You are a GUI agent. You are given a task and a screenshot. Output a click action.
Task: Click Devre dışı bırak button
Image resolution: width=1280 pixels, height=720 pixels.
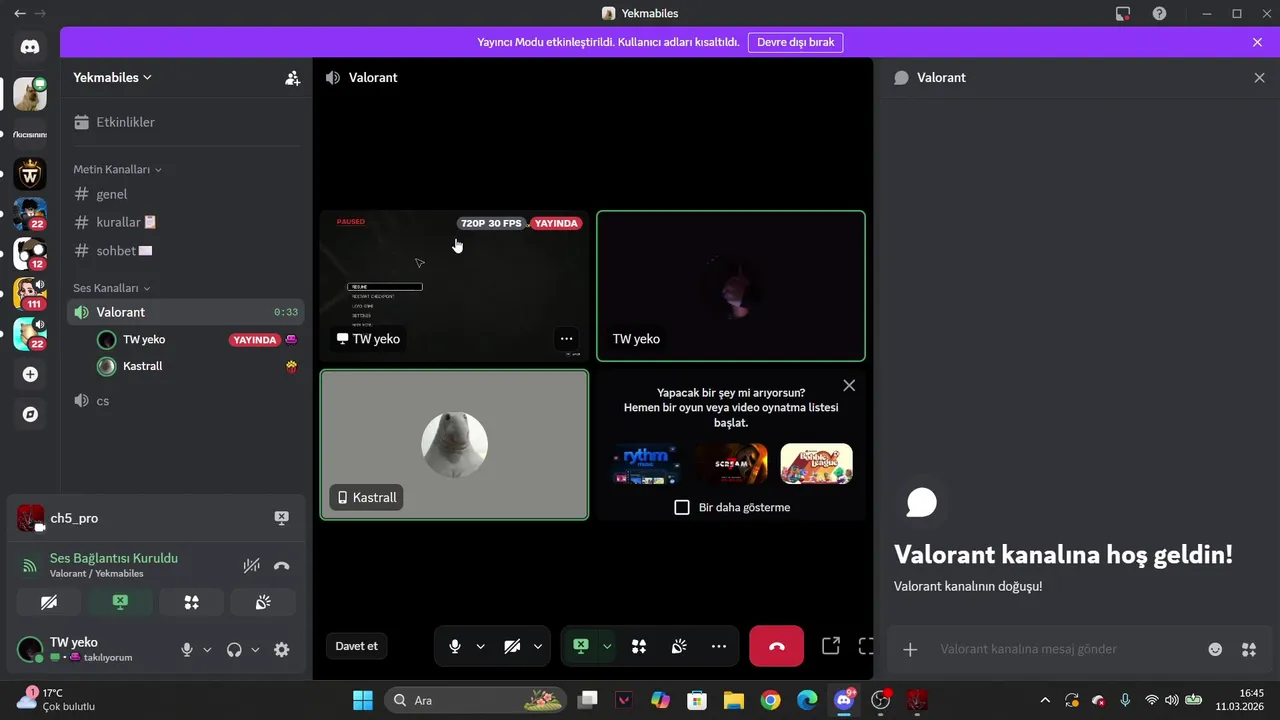(795, 42)
